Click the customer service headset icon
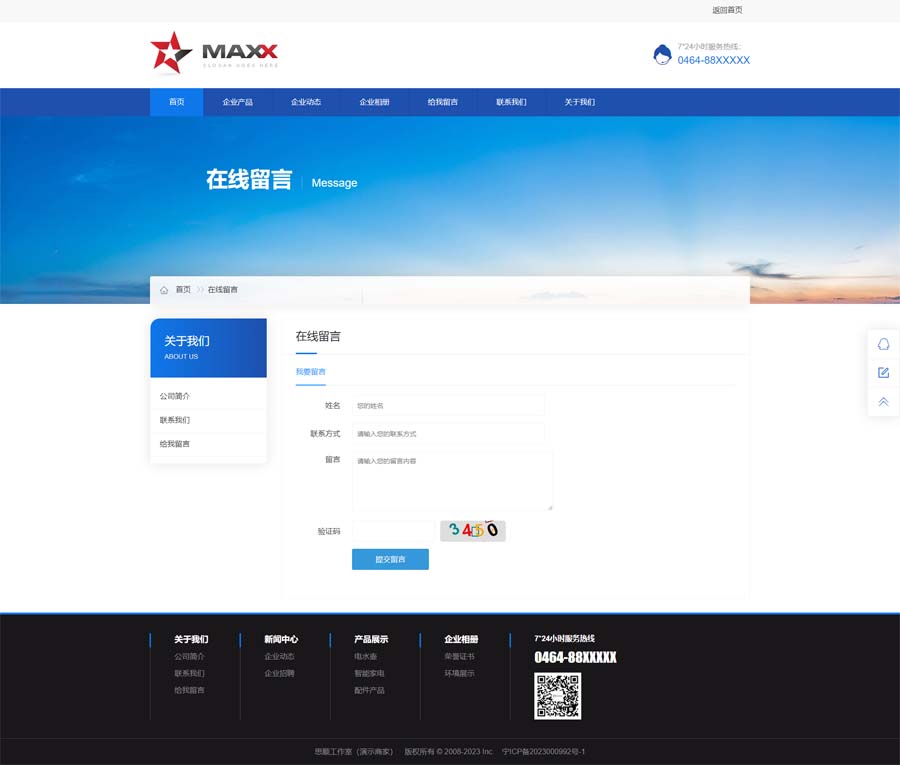Screen dimensions: 900x765 click(662, 55)
